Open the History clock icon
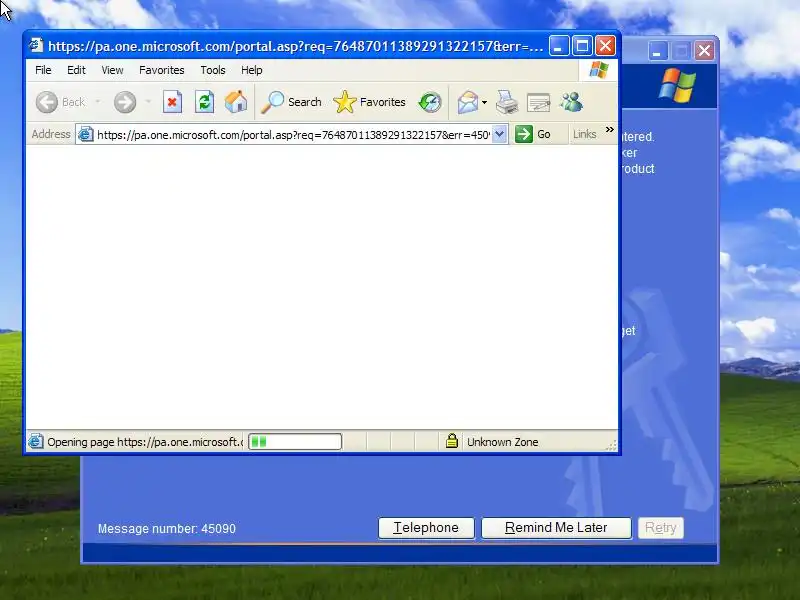 pos(430,102)
